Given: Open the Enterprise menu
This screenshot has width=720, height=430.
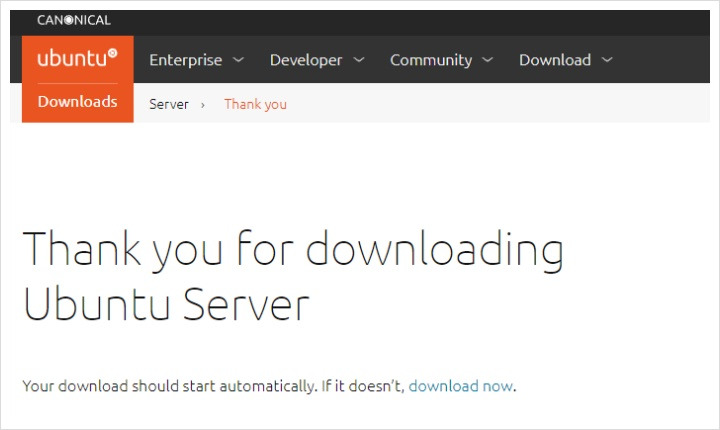Looking at the screenshot, I should point(186,60).
